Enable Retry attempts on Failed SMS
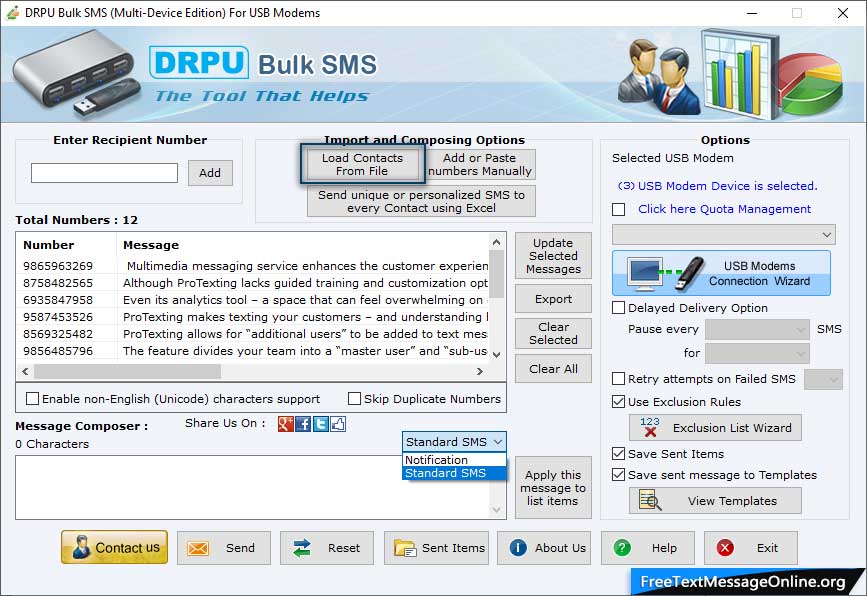Viewport: 867px width, 596px height. point(619,379)
